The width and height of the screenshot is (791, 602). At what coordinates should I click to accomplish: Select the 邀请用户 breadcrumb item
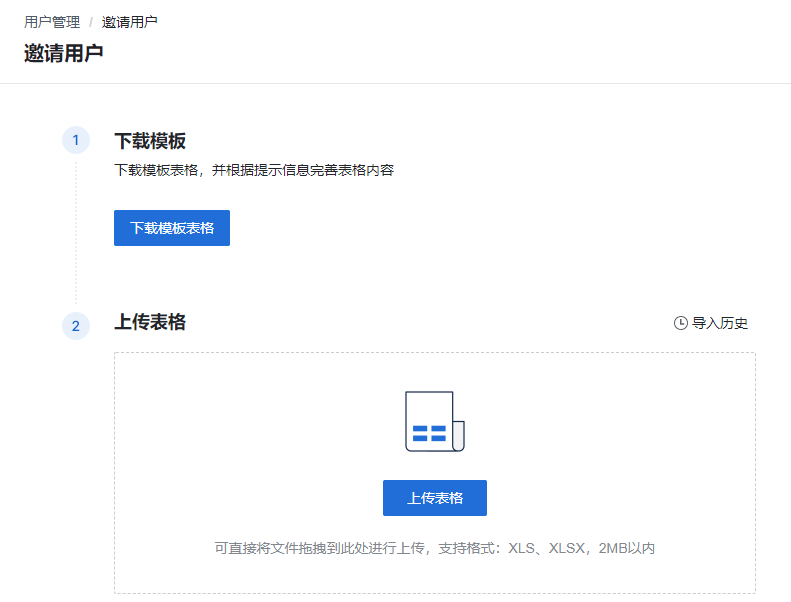(x=129, y=22)
